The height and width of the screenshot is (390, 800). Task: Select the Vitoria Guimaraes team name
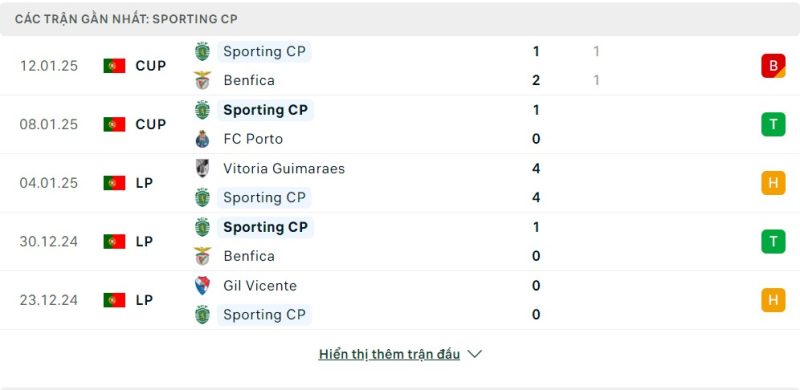click(284, 168)
